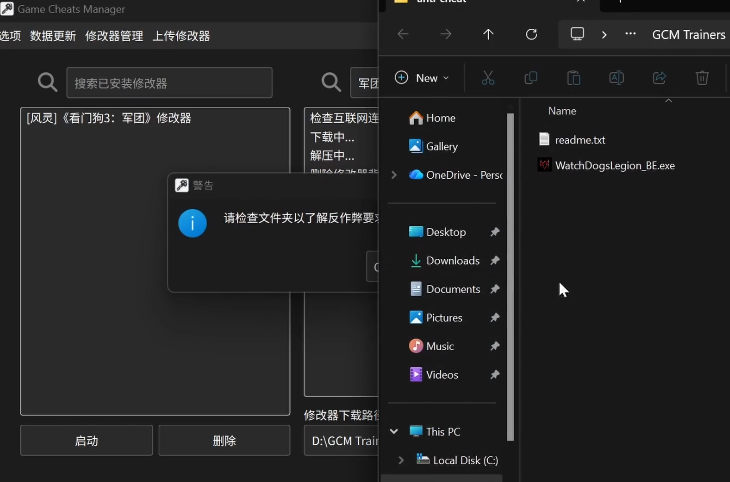730x482 pixels.
Task: Open the 选项 menu in Game Cheats Manager
Action: 10,36
